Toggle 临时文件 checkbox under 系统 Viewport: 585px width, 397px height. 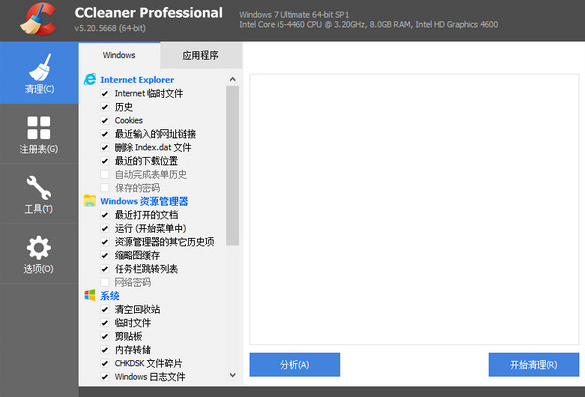coord(105,323)
